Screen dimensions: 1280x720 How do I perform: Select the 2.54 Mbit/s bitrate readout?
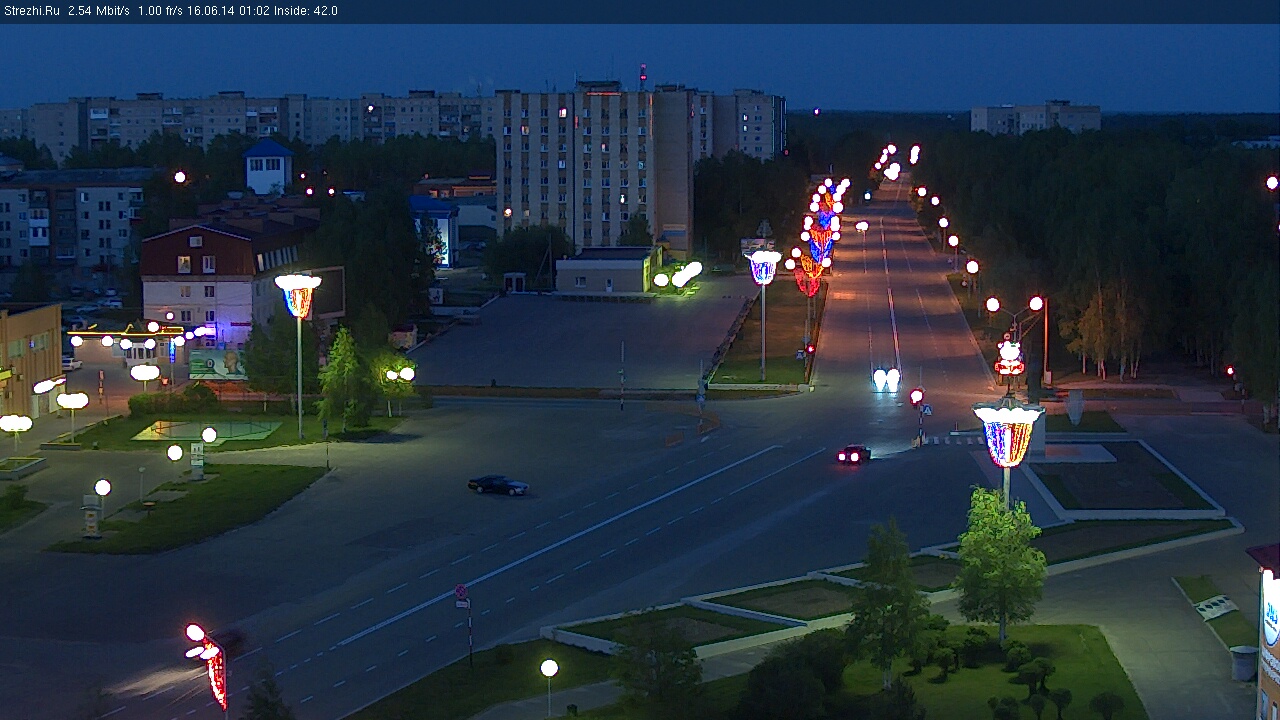pos(98,11)
